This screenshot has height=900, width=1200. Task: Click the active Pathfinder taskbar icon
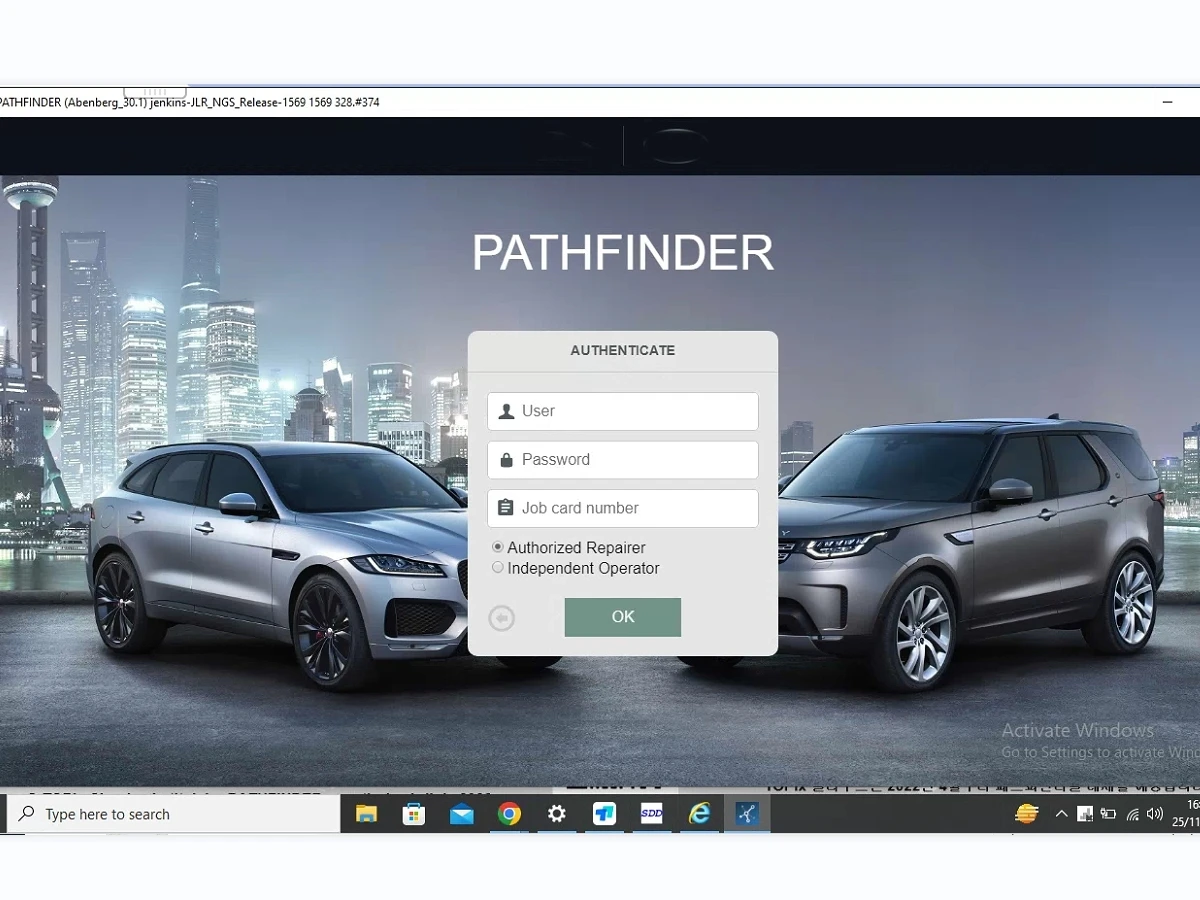coord(747,814)
